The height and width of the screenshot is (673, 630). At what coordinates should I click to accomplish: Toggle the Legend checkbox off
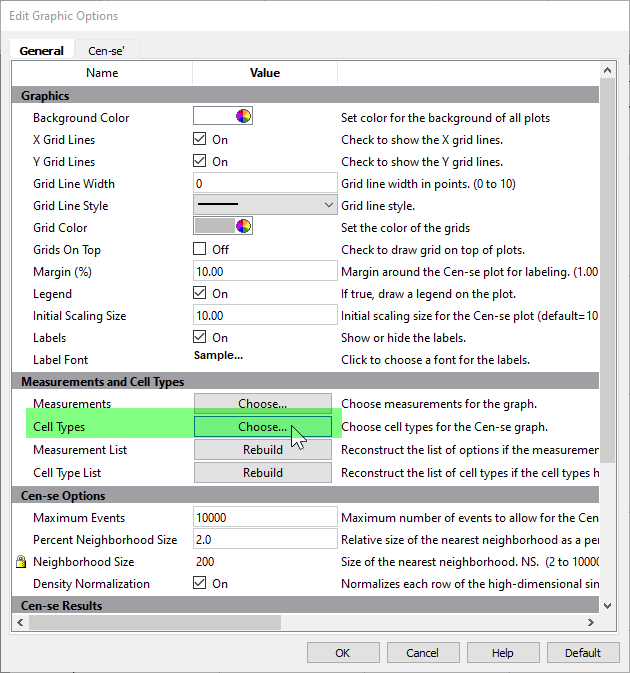(x=200, y=293)
